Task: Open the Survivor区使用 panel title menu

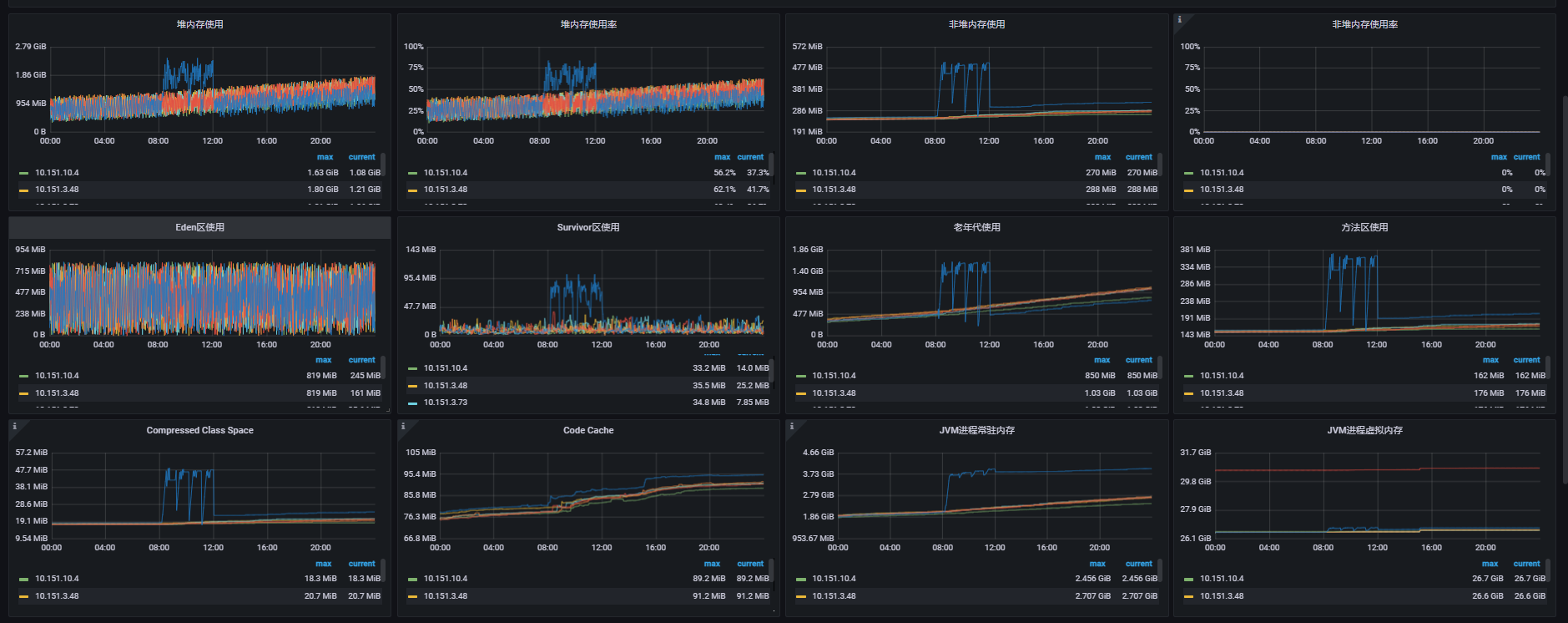Action: (588, 227)
